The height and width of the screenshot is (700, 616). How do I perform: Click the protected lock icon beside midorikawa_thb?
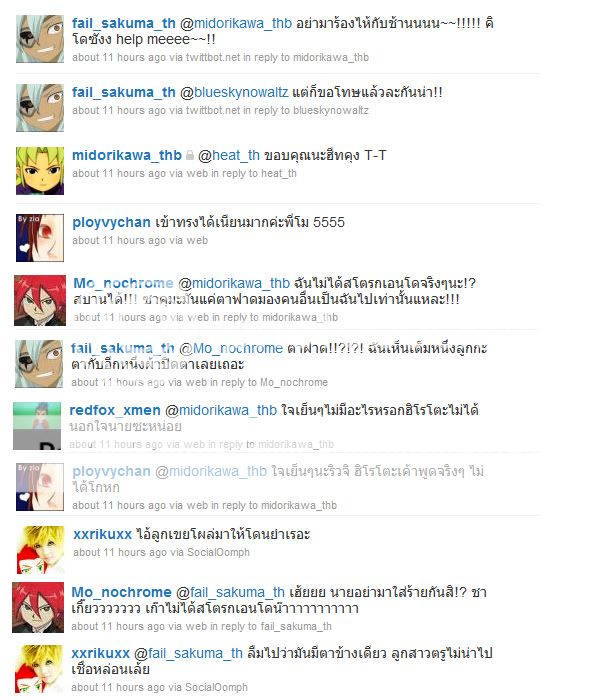coord(190,155)
